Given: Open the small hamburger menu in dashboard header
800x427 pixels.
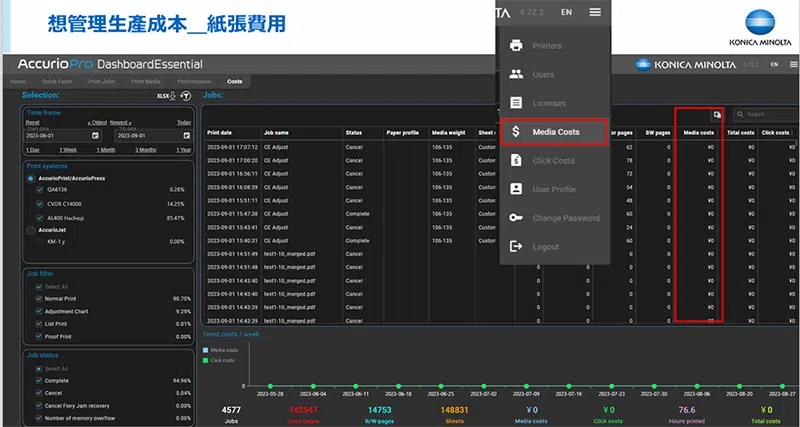Looking at the screenshot, I should point(794,64).
